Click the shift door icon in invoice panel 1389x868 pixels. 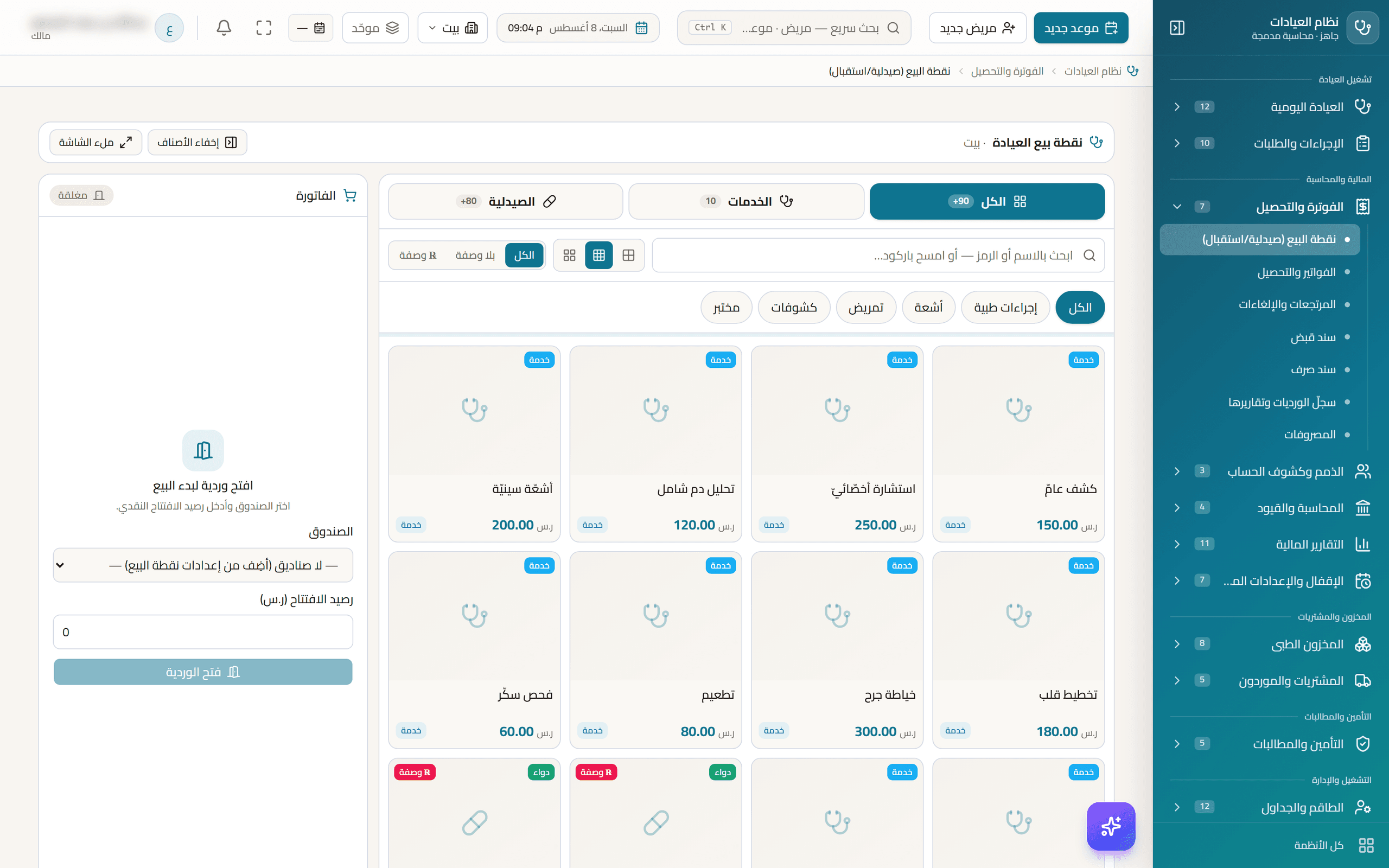[x=203, y=450]
